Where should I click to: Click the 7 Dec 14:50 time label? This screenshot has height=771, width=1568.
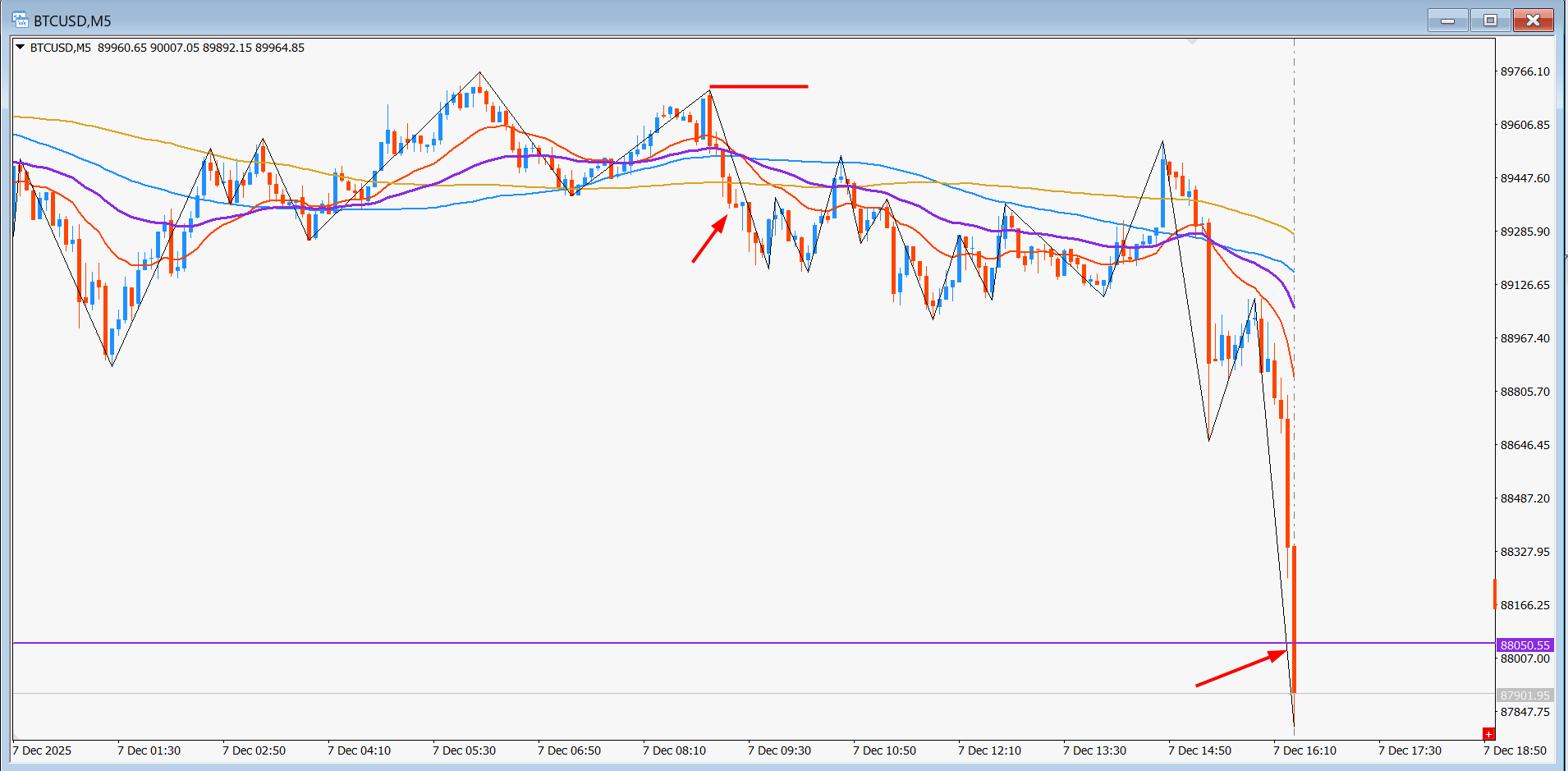[1200, 750]
